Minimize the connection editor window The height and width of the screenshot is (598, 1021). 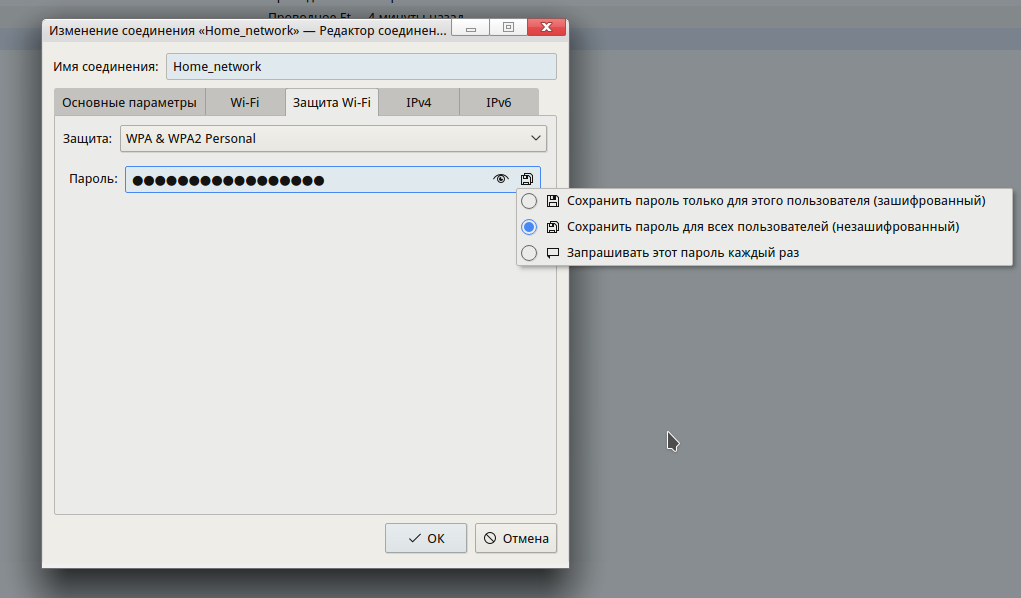[x=471, y=27]
